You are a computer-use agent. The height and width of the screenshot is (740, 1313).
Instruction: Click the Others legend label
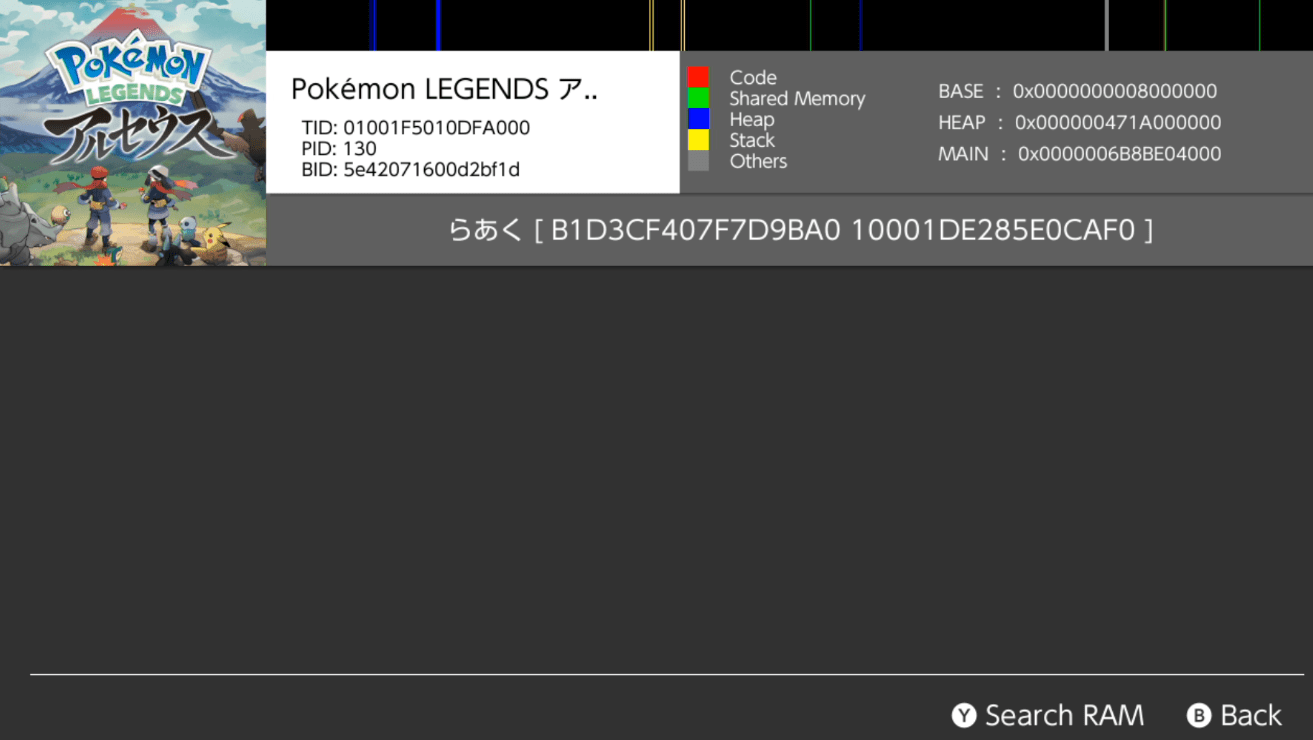(x=758, y=161)
